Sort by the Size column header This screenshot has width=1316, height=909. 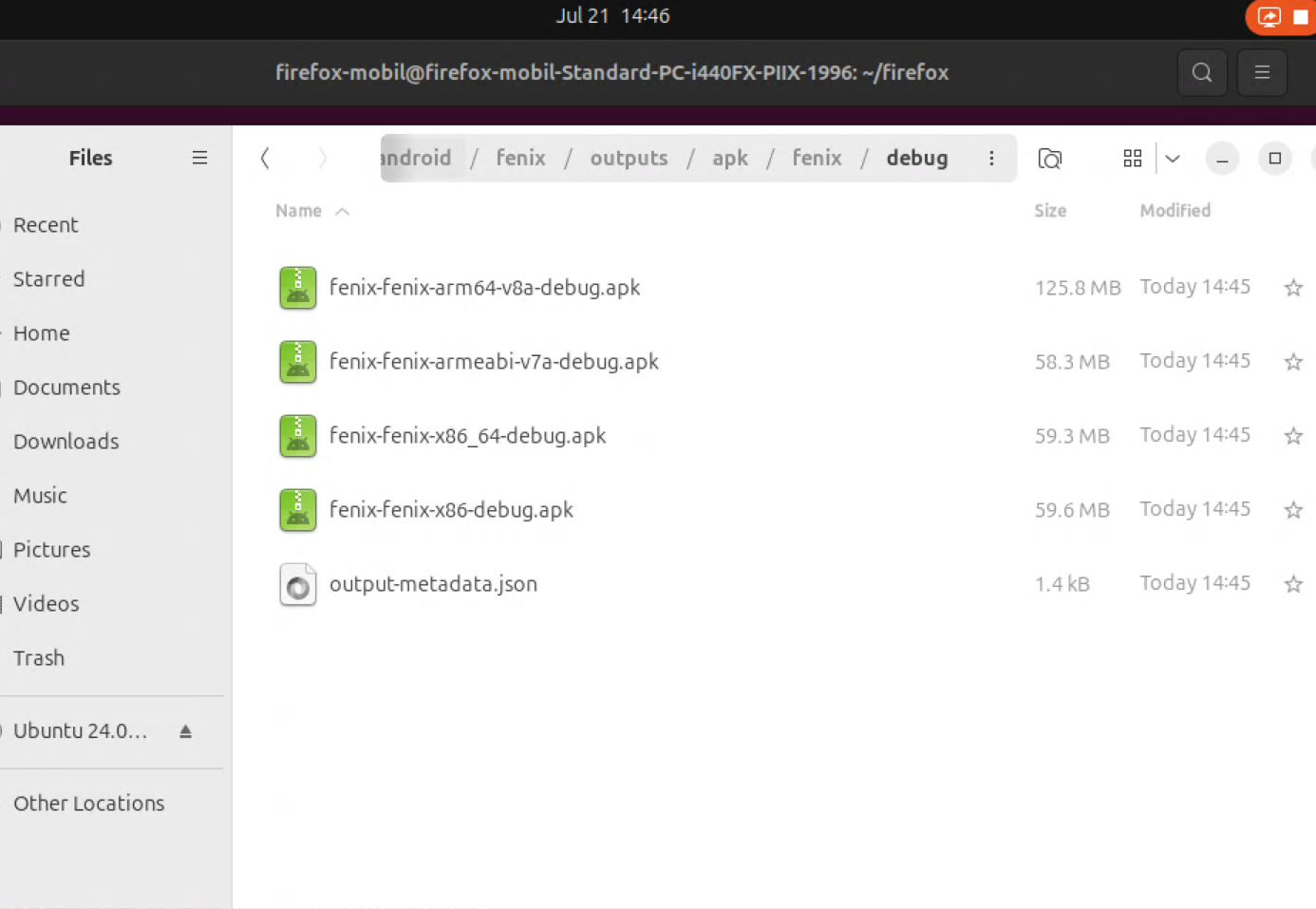point(1050,211)
